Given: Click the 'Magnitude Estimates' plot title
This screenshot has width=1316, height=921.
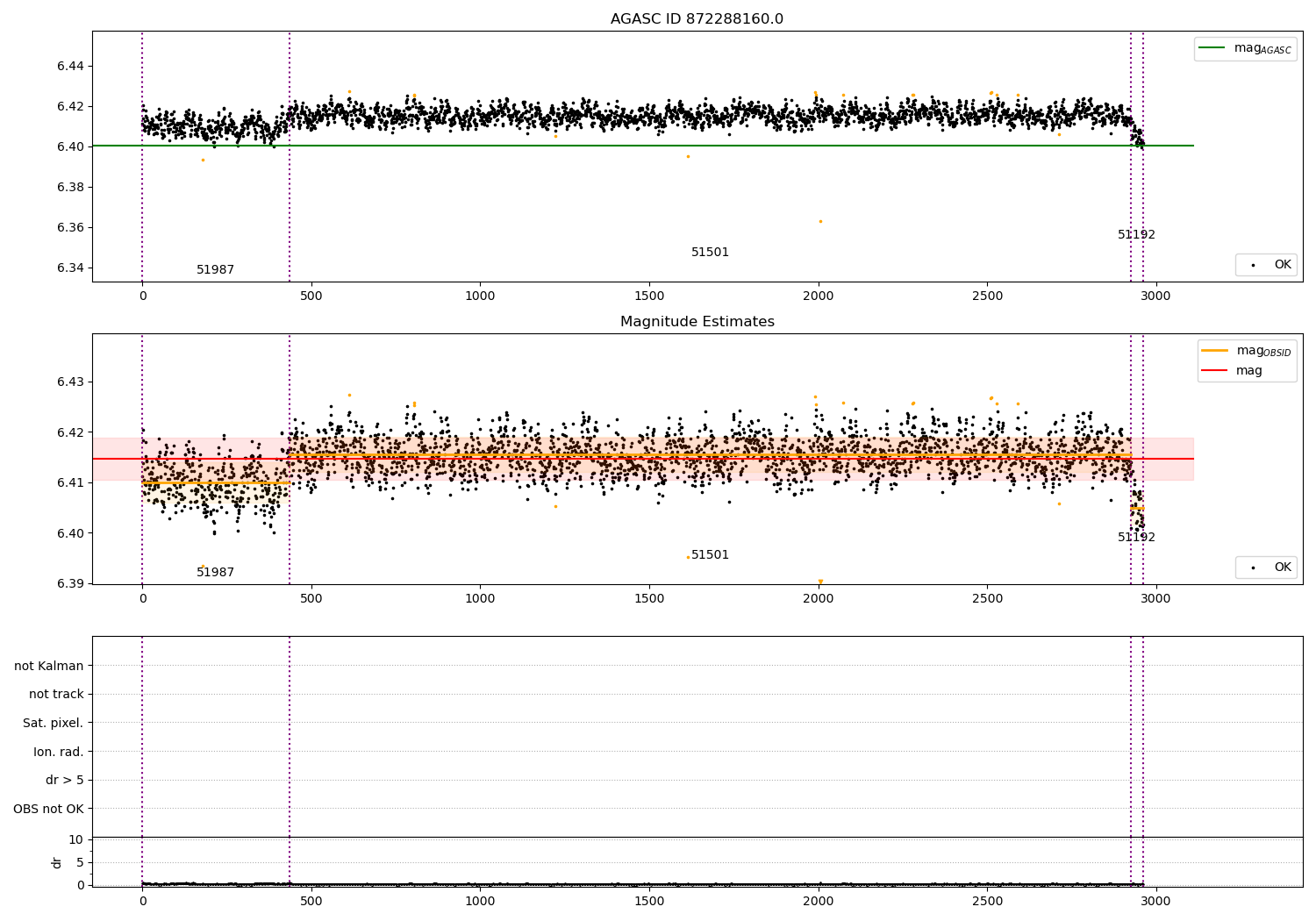Looking at the screenshot, I should [697, 322].
